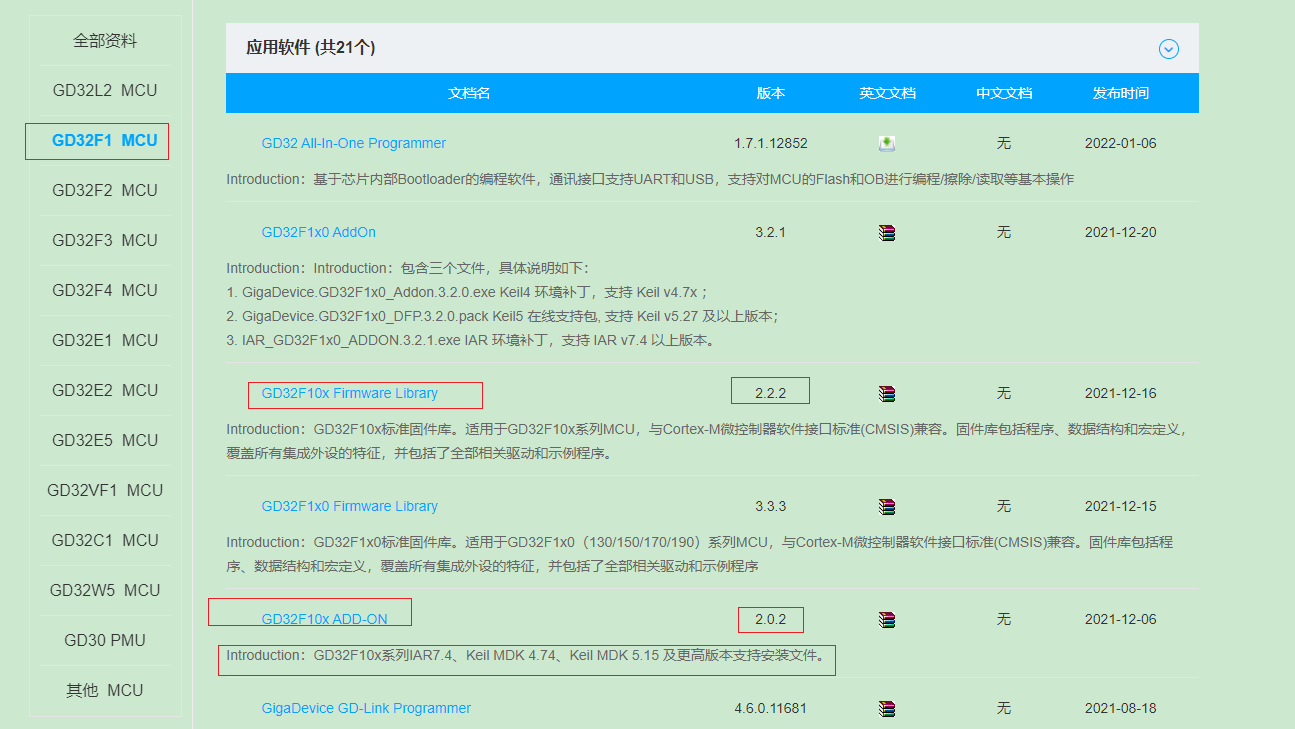Open the GD32 All-In-One Programmer link
Image resolution: width=1295 pixels, height=729 pixels.
point(354,143)
